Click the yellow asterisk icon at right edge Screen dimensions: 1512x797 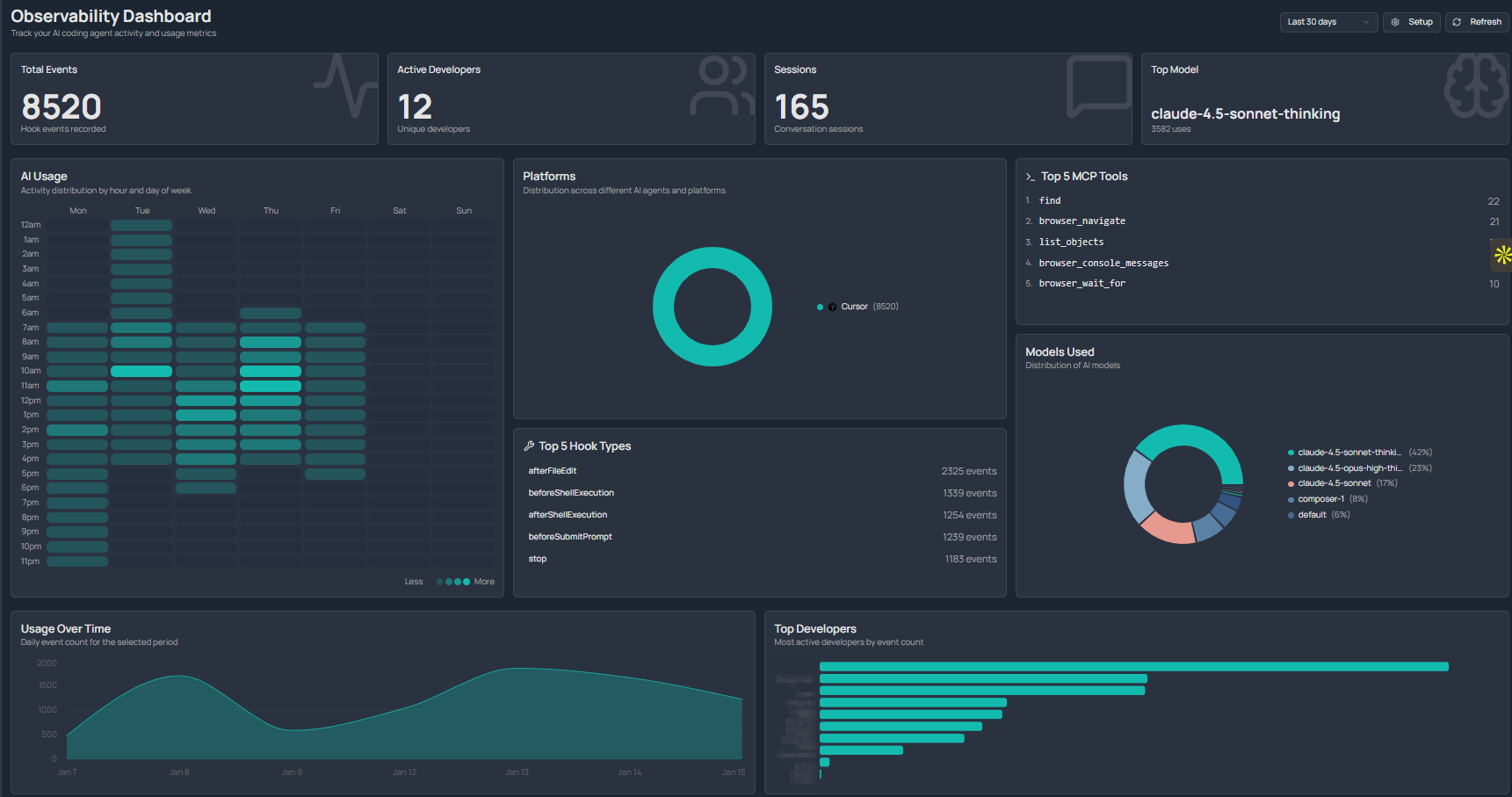[1502, 255]
